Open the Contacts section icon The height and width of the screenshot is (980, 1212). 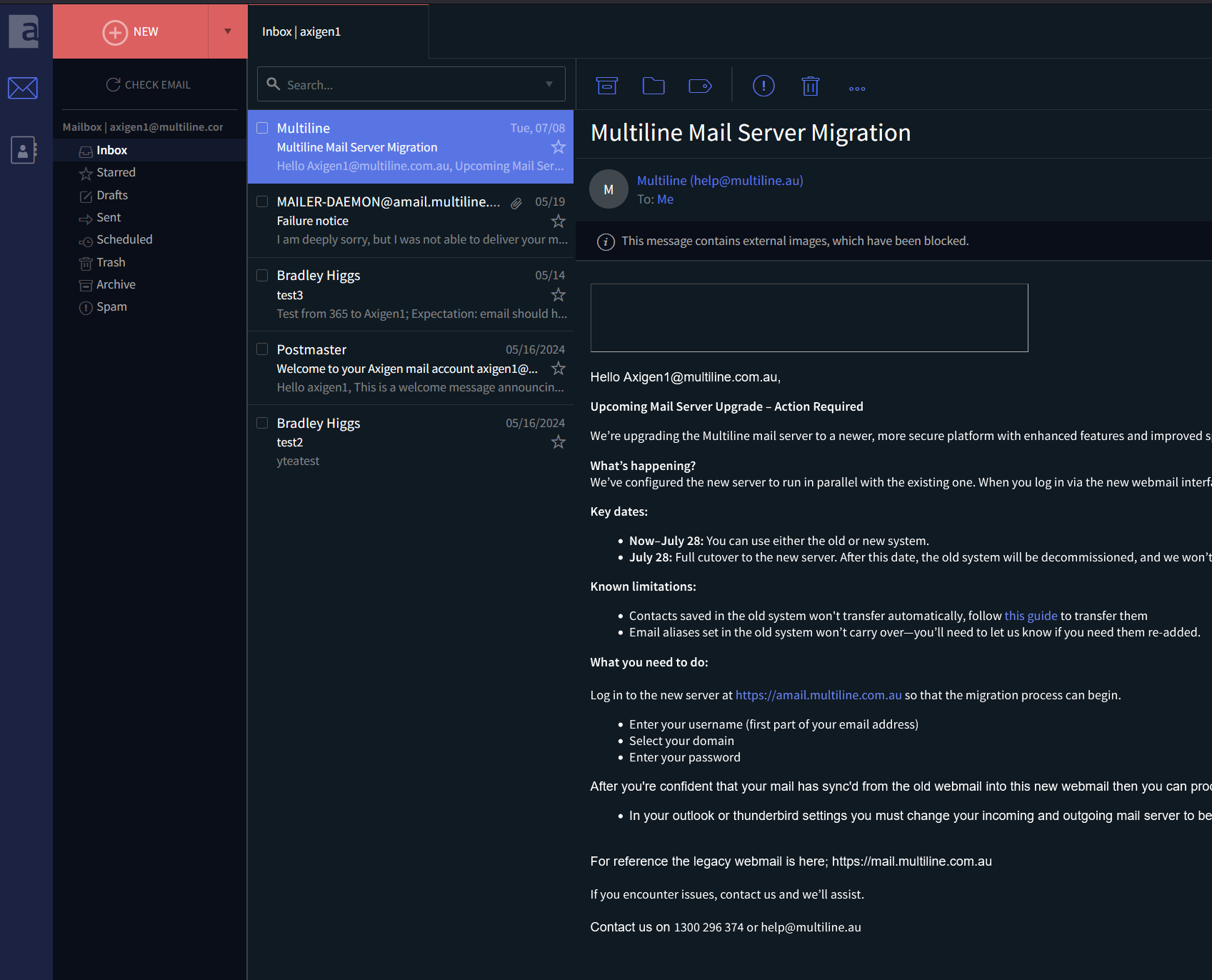24,150
